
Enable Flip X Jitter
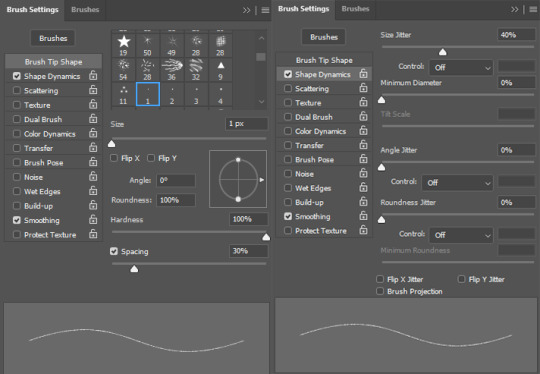pyautogui.click(x=380, y=279)
